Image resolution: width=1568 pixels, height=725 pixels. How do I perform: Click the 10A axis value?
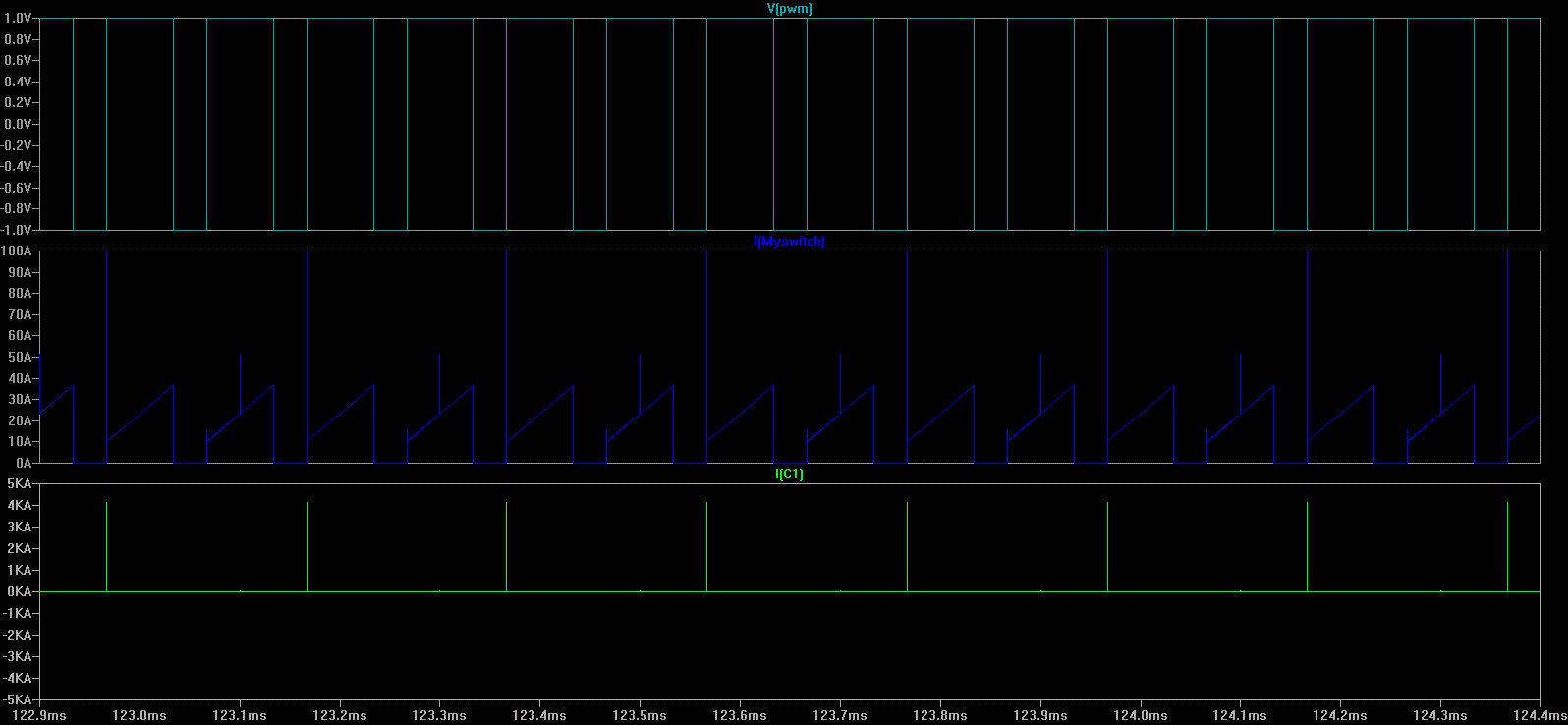(19, 441)
